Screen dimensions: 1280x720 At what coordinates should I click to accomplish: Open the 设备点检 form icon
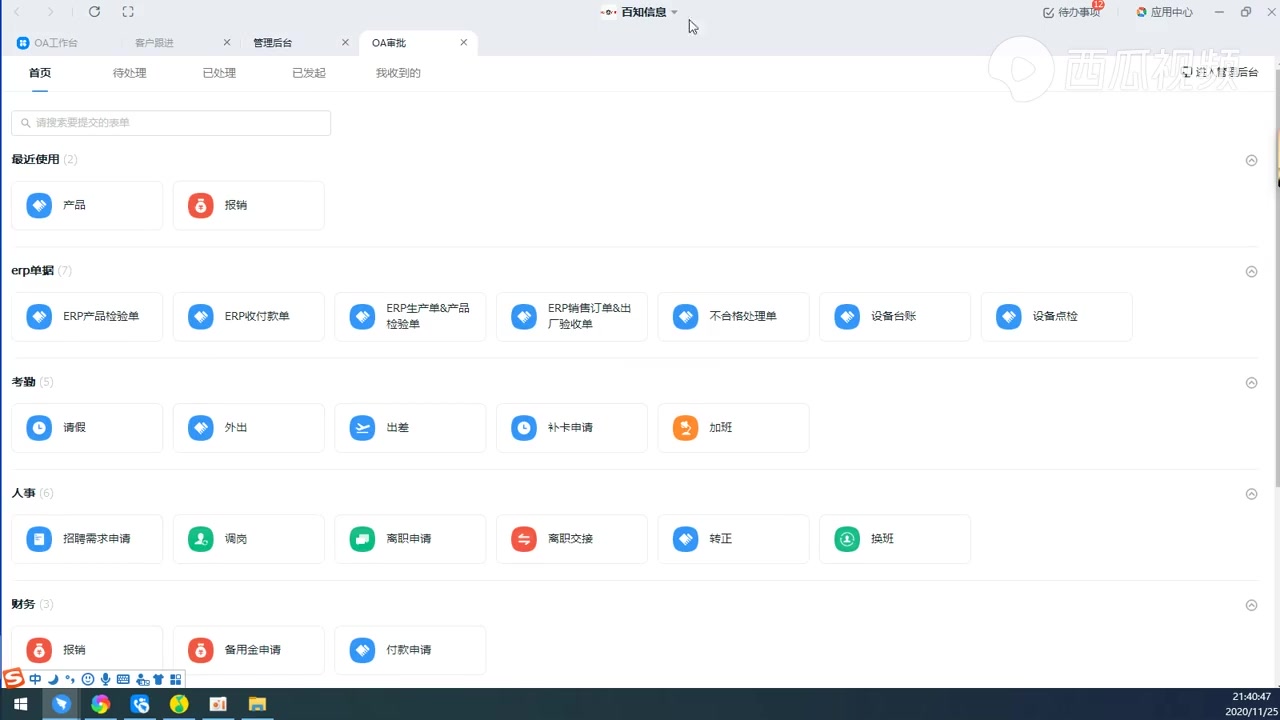point(1009,316)
